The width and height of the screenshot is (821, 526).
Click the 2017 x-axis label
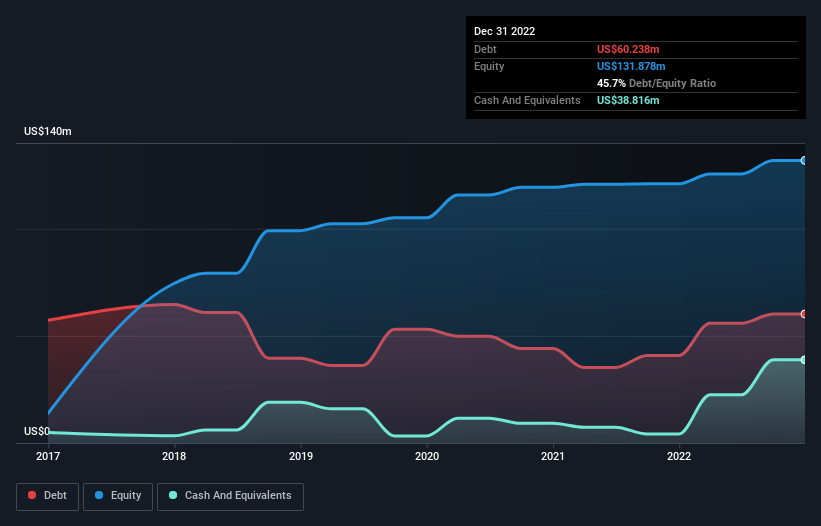(48, 456)
